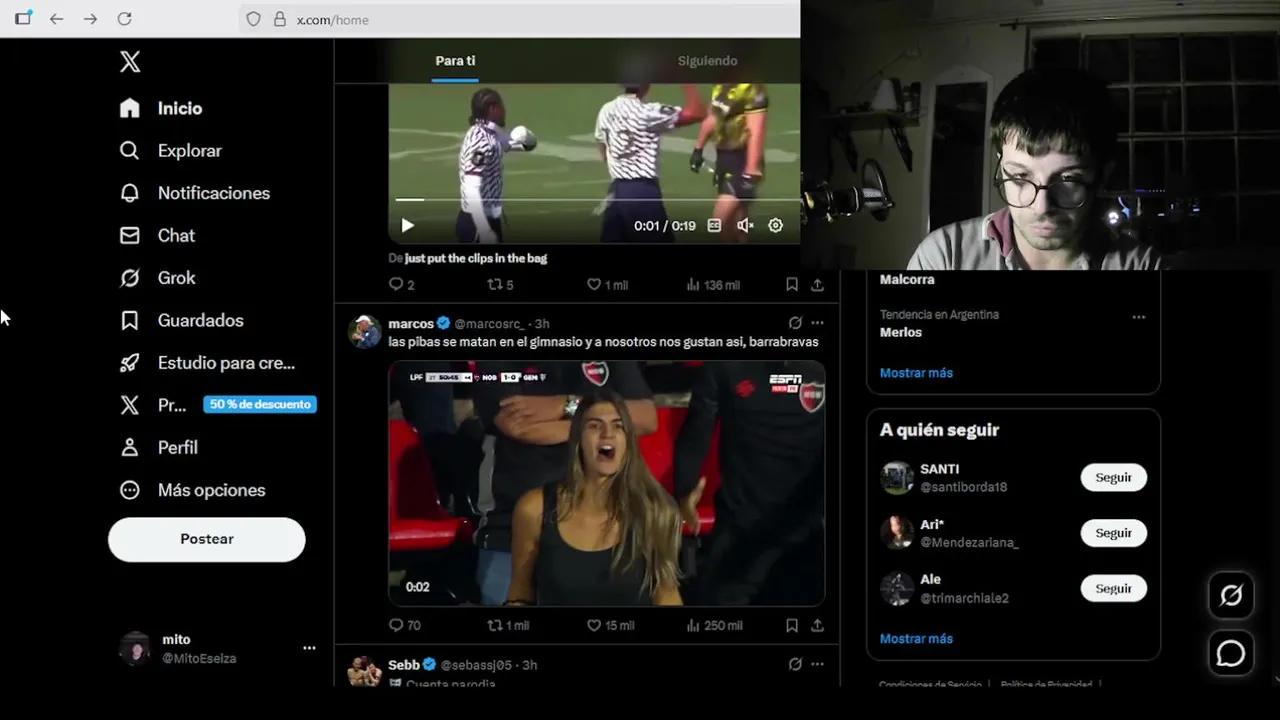Click browser forward arrow

pyautogui.click(x=90, y=19)
